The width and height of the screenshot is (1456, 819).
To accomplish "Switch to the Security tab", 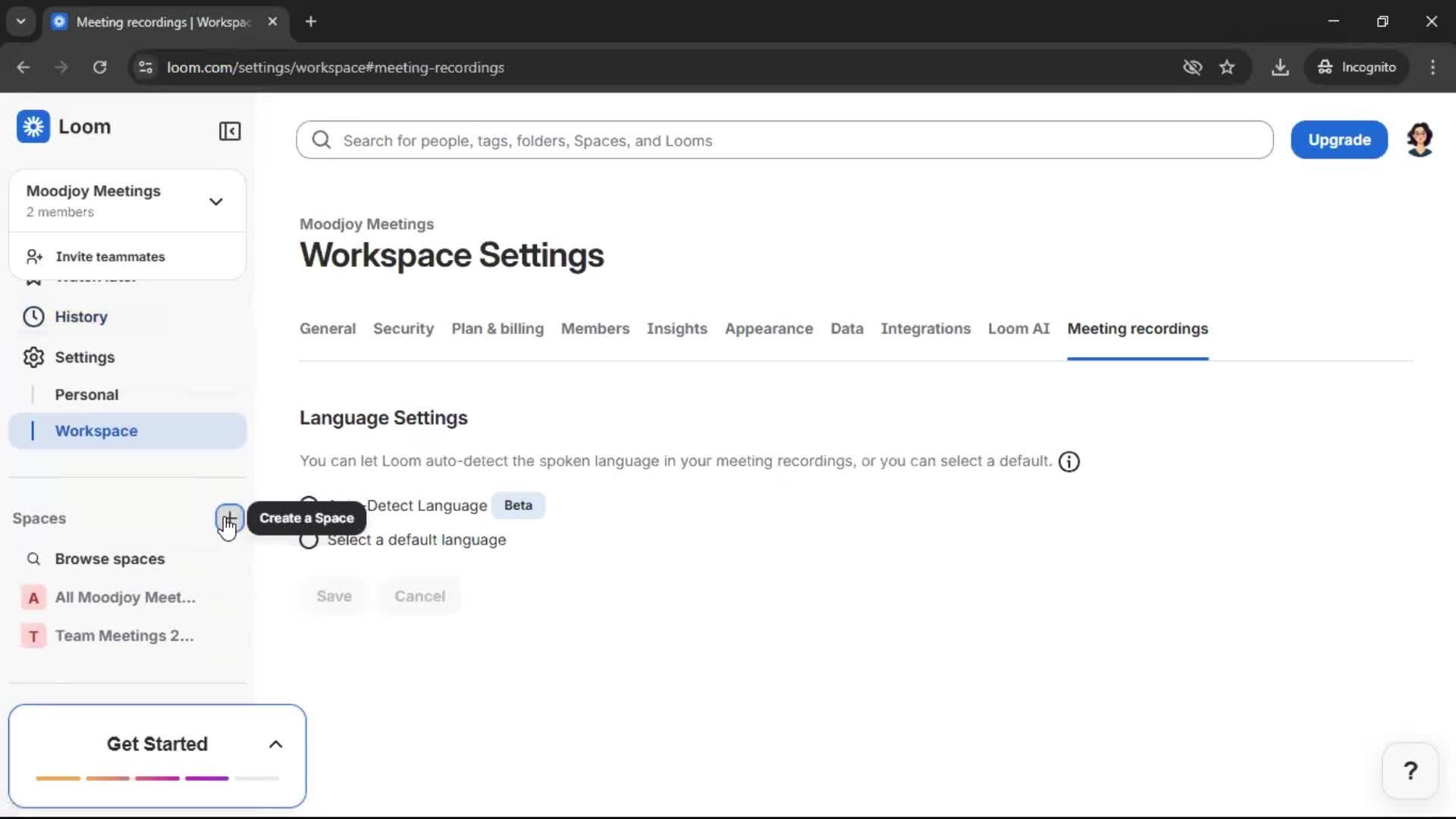I will pos(403,329).
